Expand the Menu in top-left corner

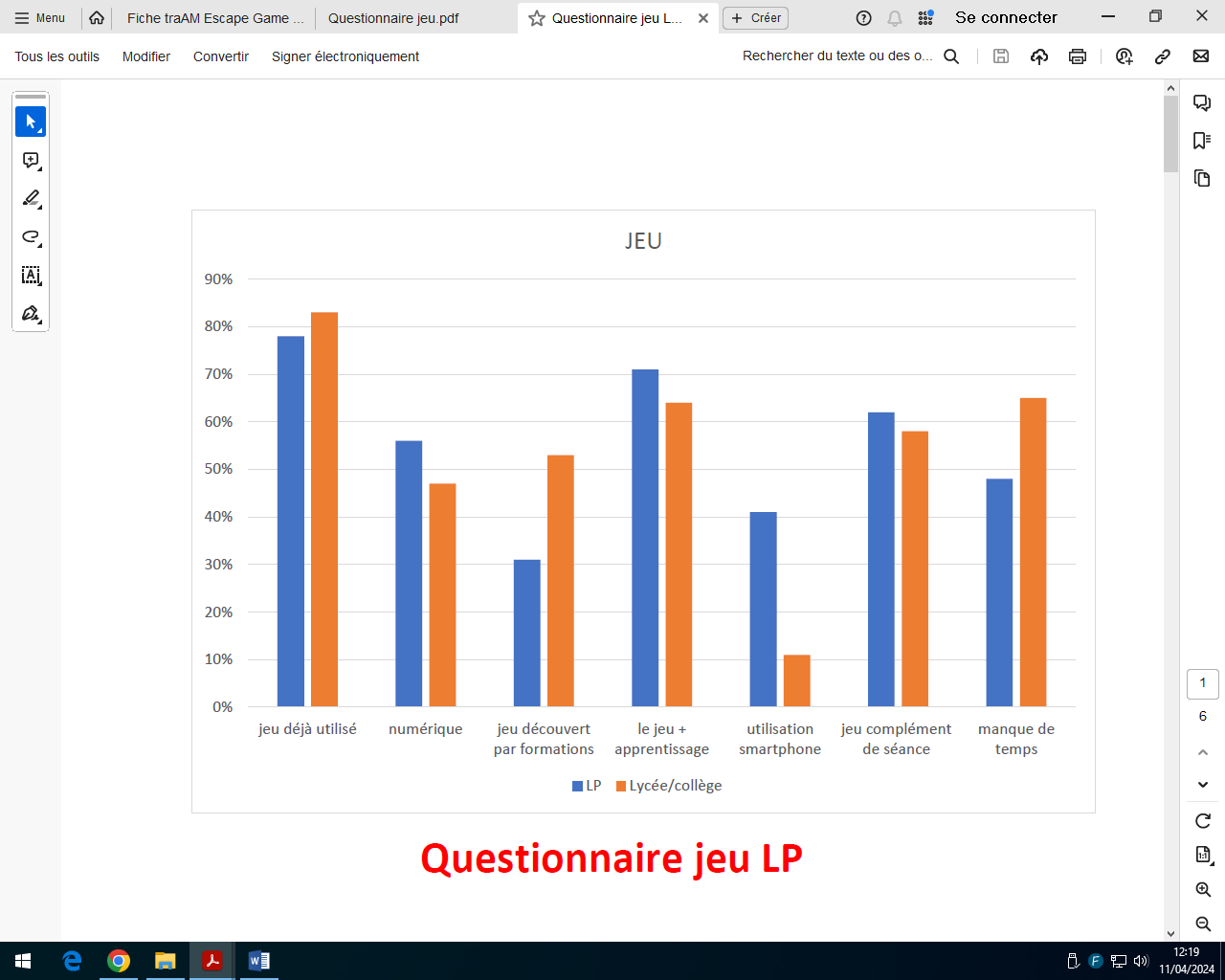pos(40,16)
